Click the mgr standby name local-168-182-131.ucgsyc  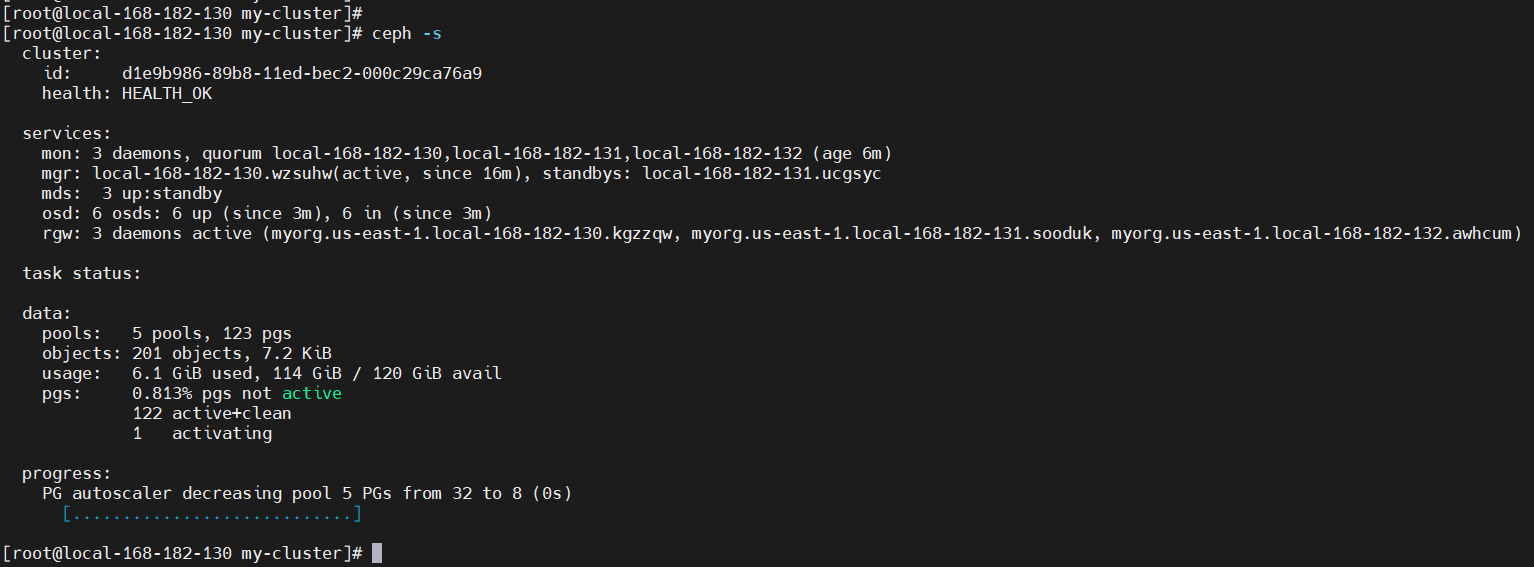(x=761, y=174)
